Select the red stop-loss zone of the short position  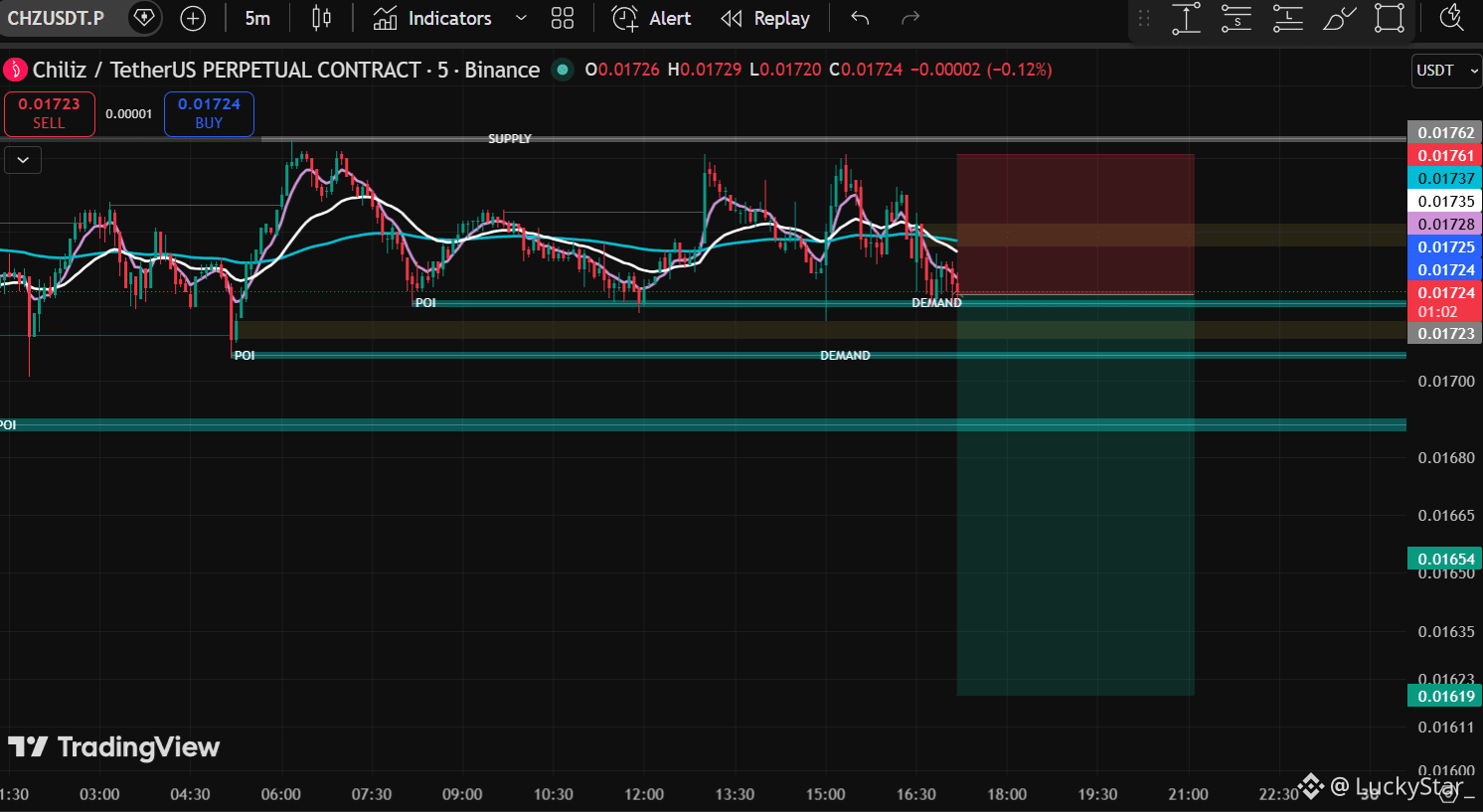1075,224
